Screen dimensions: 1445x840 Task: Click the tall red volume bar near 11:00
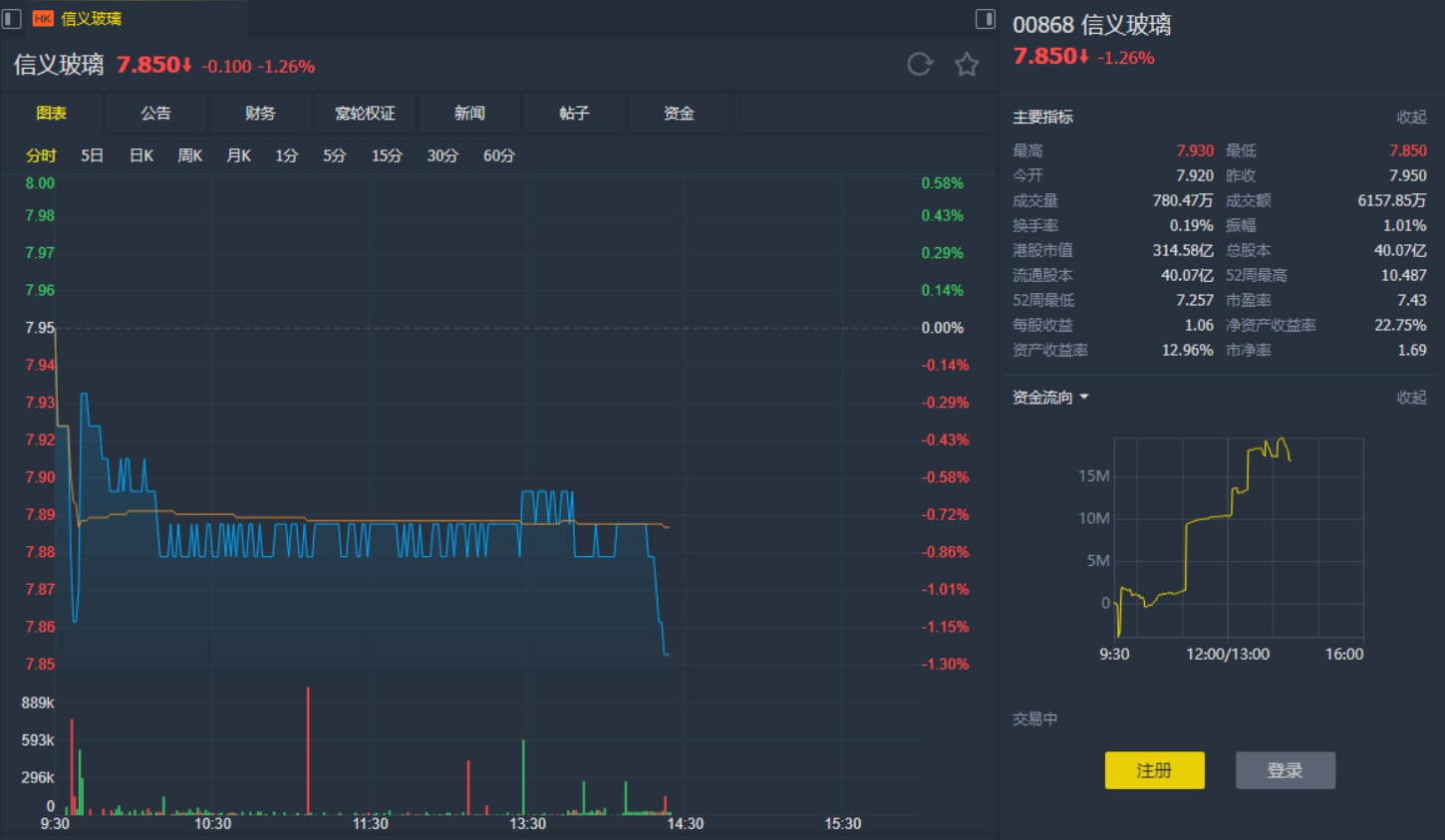click(x=308, y=750)
